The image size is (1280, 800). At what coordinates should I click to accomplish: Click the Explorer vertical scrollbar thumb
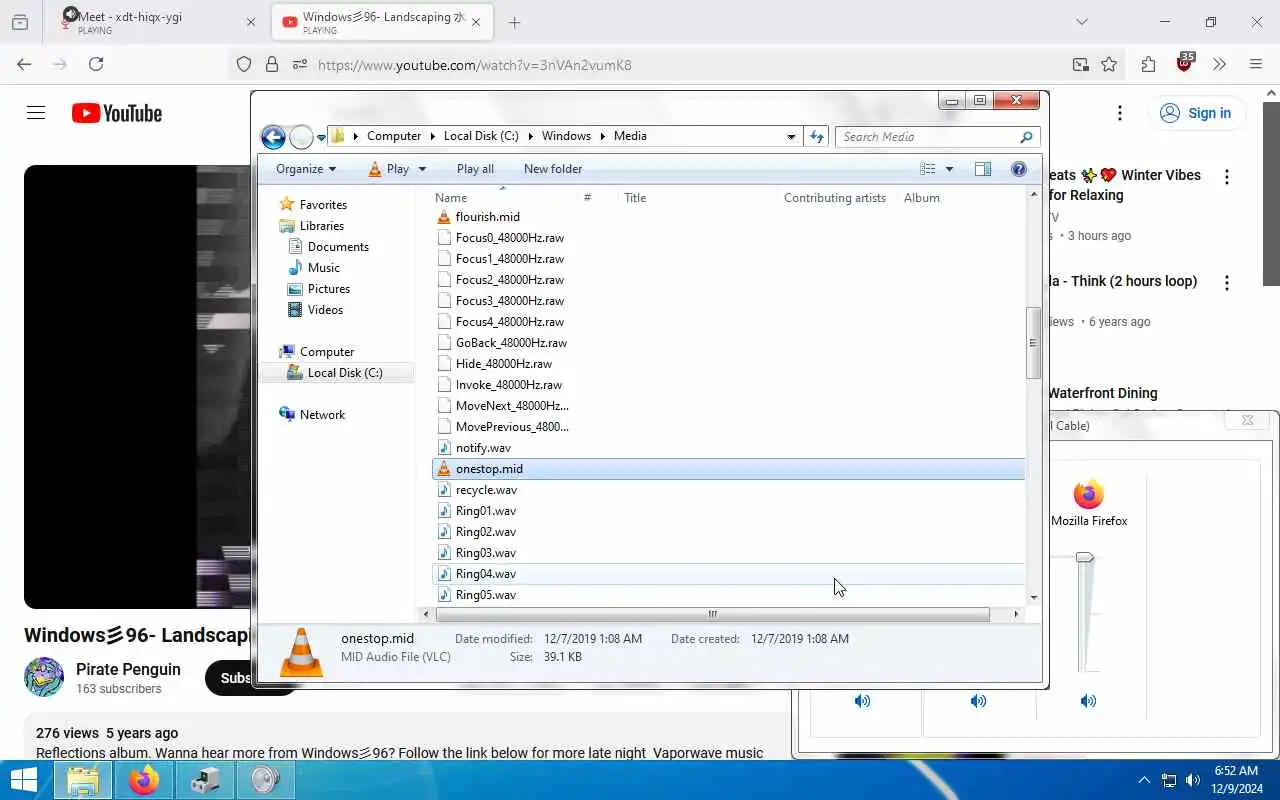tap(1033, 343)
